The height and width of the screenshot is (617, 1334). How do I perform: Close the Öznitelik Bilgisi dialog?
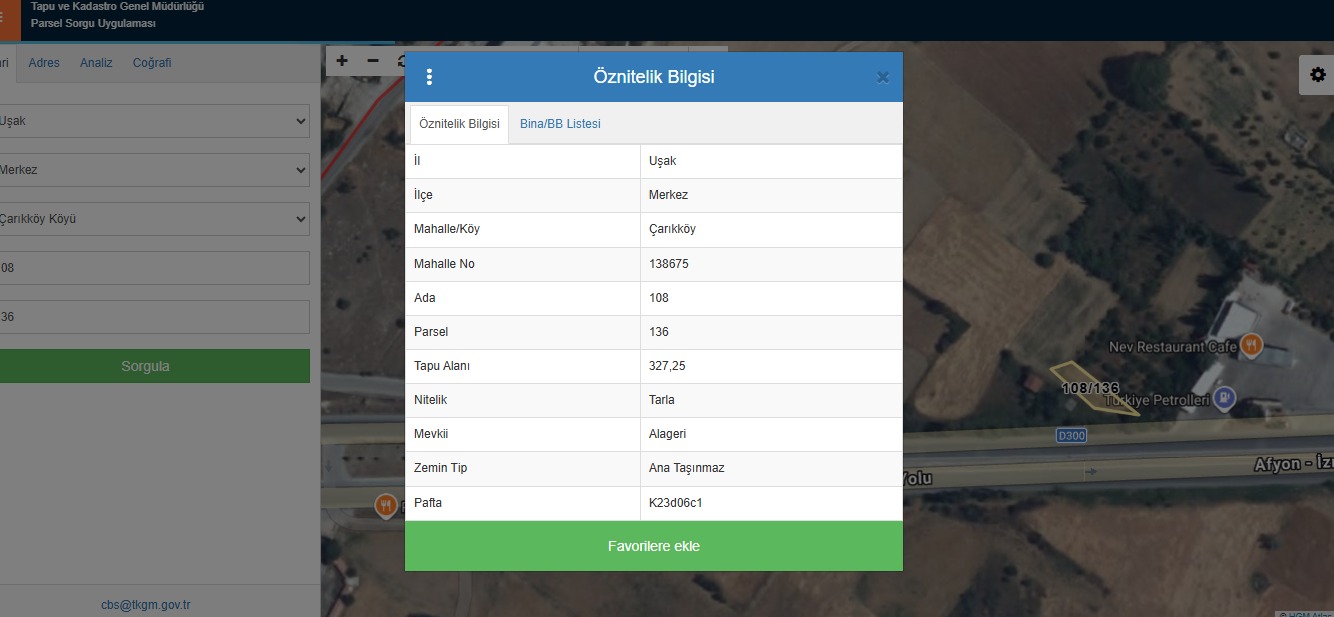coord(882,77)
